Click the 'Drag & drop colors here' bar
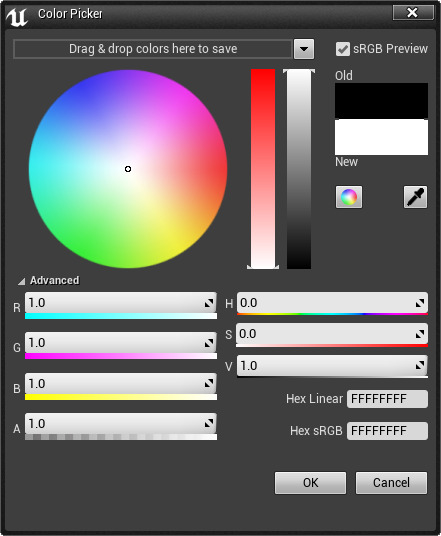Screen dimensions: 441x536 [x=153, y=49]
